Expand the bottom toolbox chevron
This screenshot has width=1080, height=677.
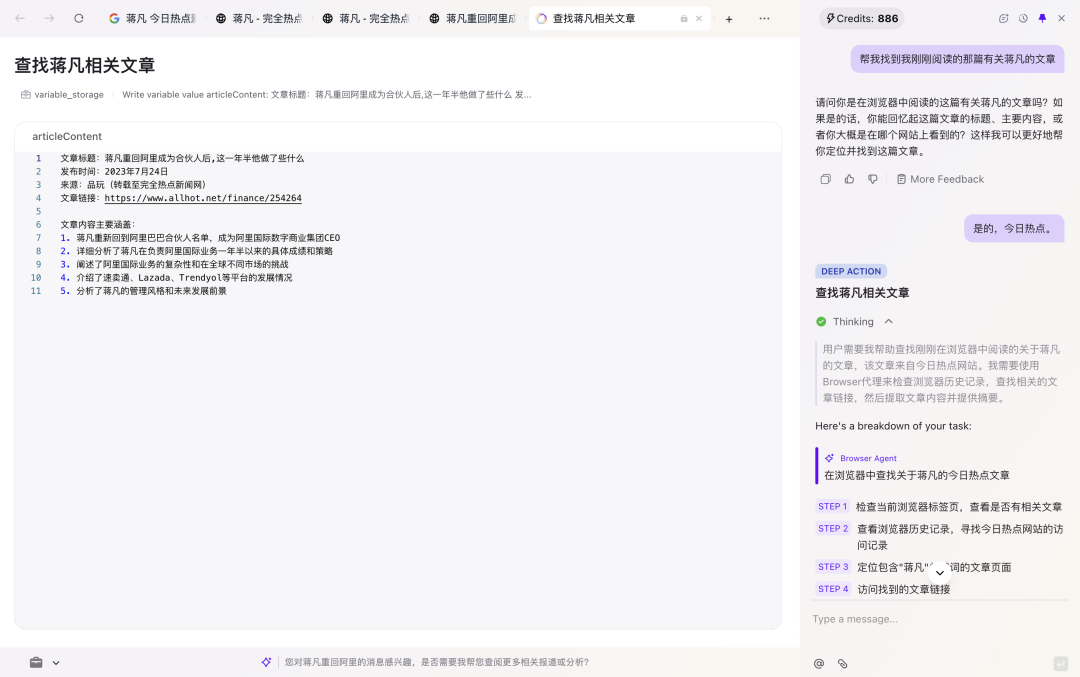click(x=55, y=662)
